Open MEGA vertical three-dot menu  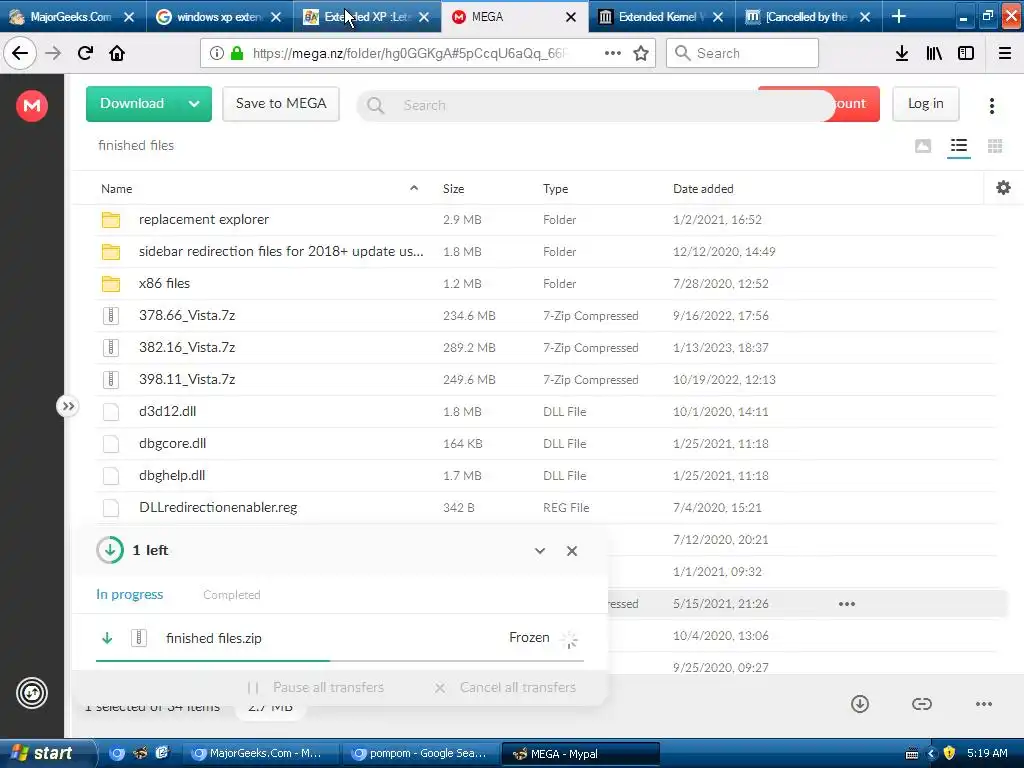[991, 106]
